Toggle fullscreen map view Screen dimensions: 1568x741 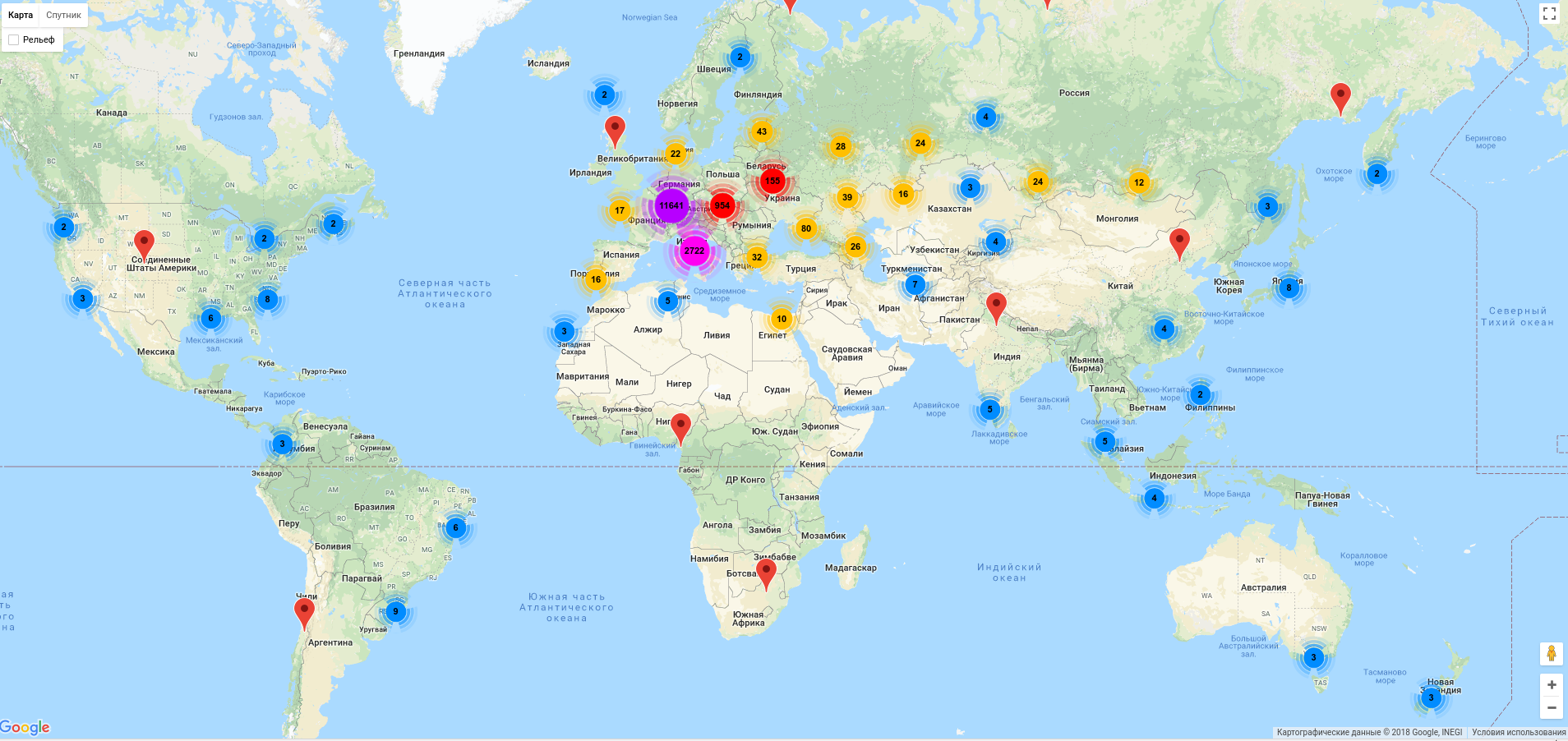click(x=1549, y=13)
